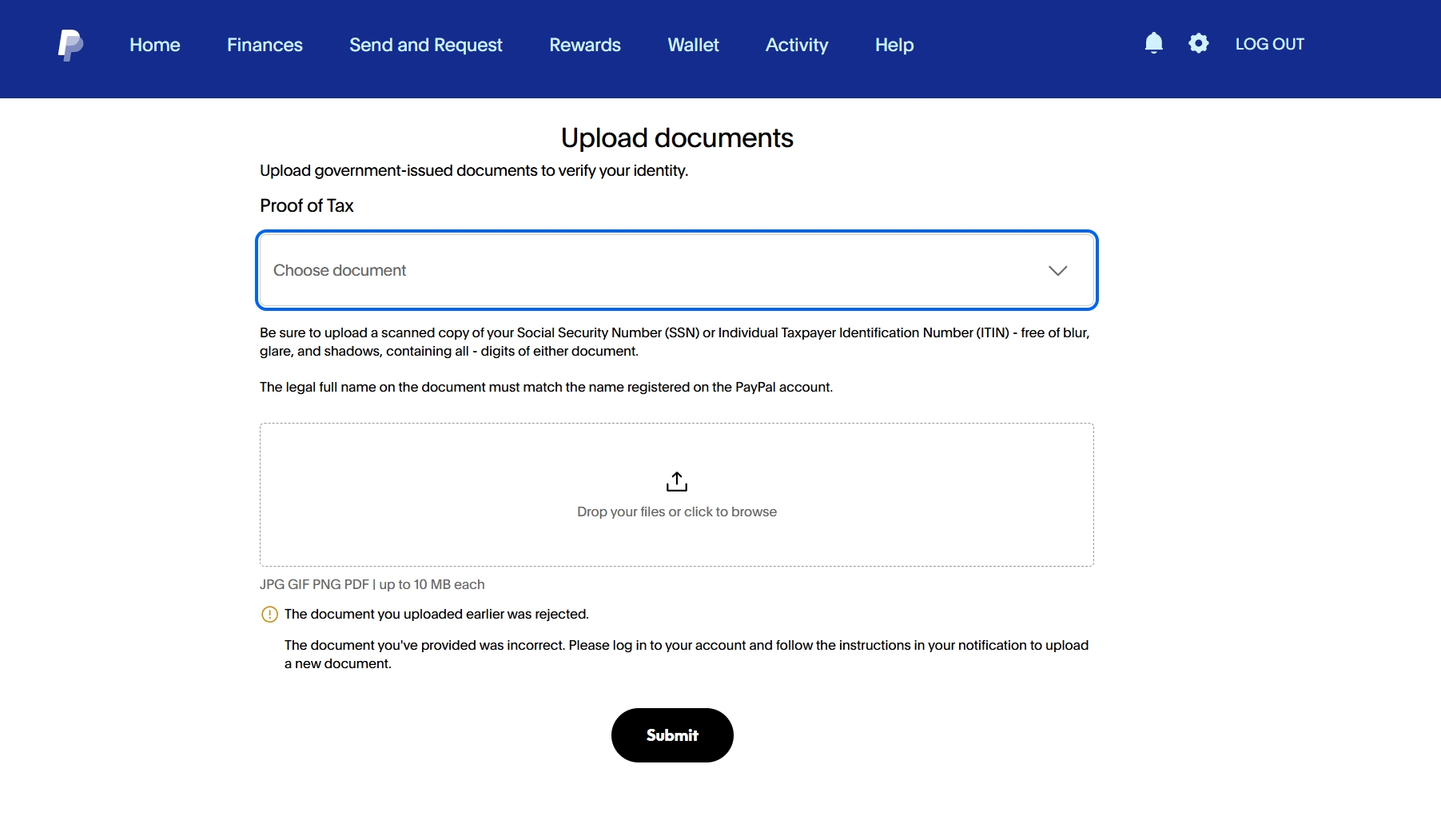Image resolution: width=1441 pixels, height=840 pixels.
Task: Open the notifications bell
Action: tap(1153, 43)
